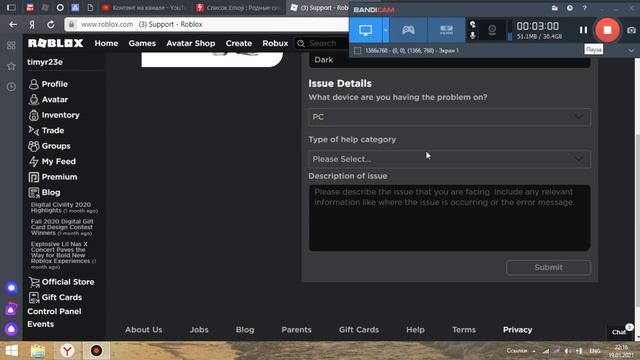Open My Feed from the sidebar
640x360 pixels.
pyautogui.click(x=58, y=162)
